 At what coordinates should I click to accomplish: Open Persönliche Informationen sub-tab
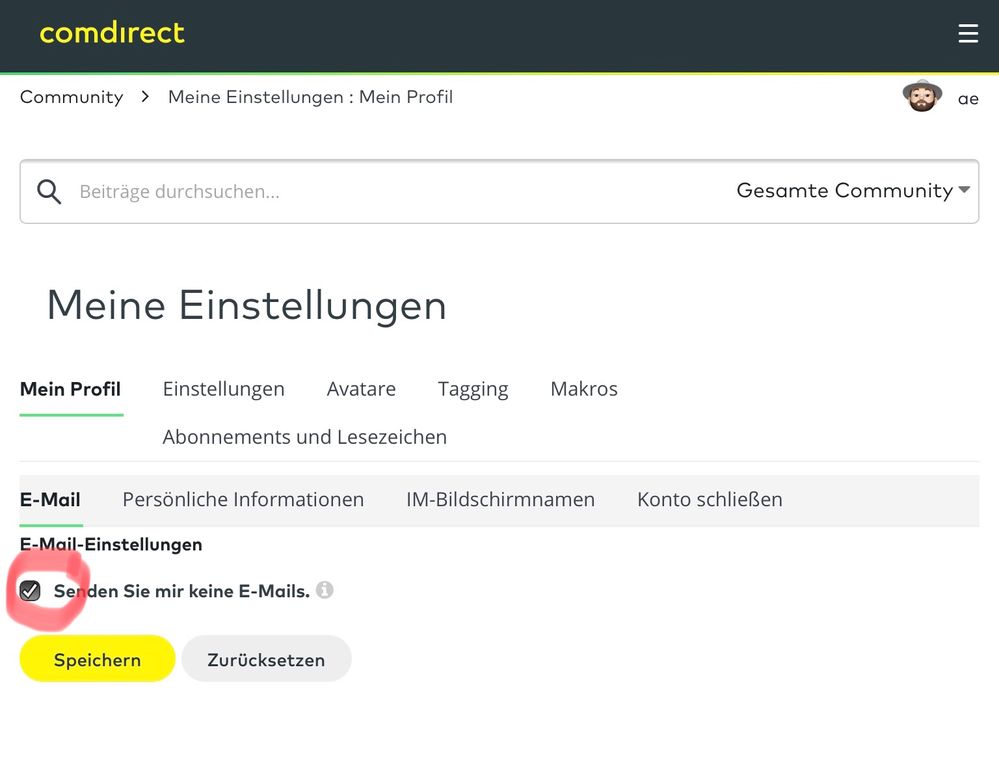point(243,499)
